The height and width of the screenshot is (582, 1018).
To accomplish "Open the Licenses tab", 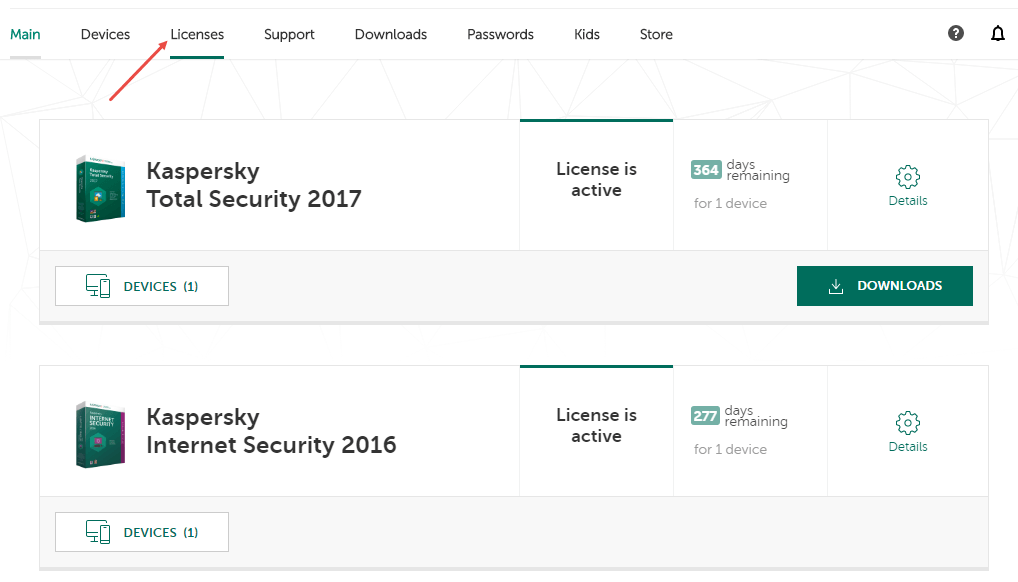I will [197, 34].
